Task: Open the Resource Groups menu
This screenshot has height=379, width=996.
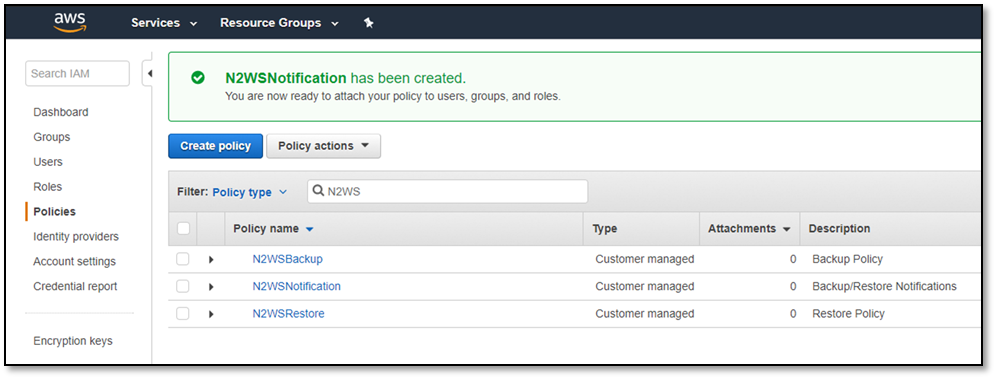Action: point(279,23)
